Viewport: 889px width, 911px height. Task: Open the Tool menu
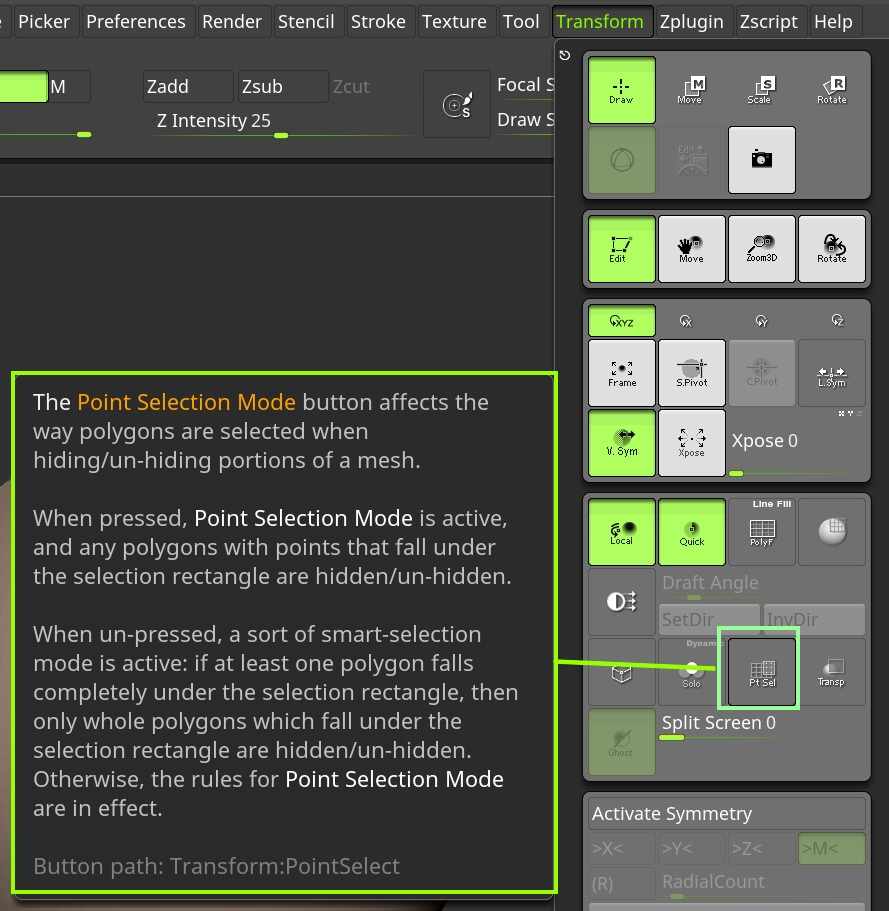pos(521,21)
